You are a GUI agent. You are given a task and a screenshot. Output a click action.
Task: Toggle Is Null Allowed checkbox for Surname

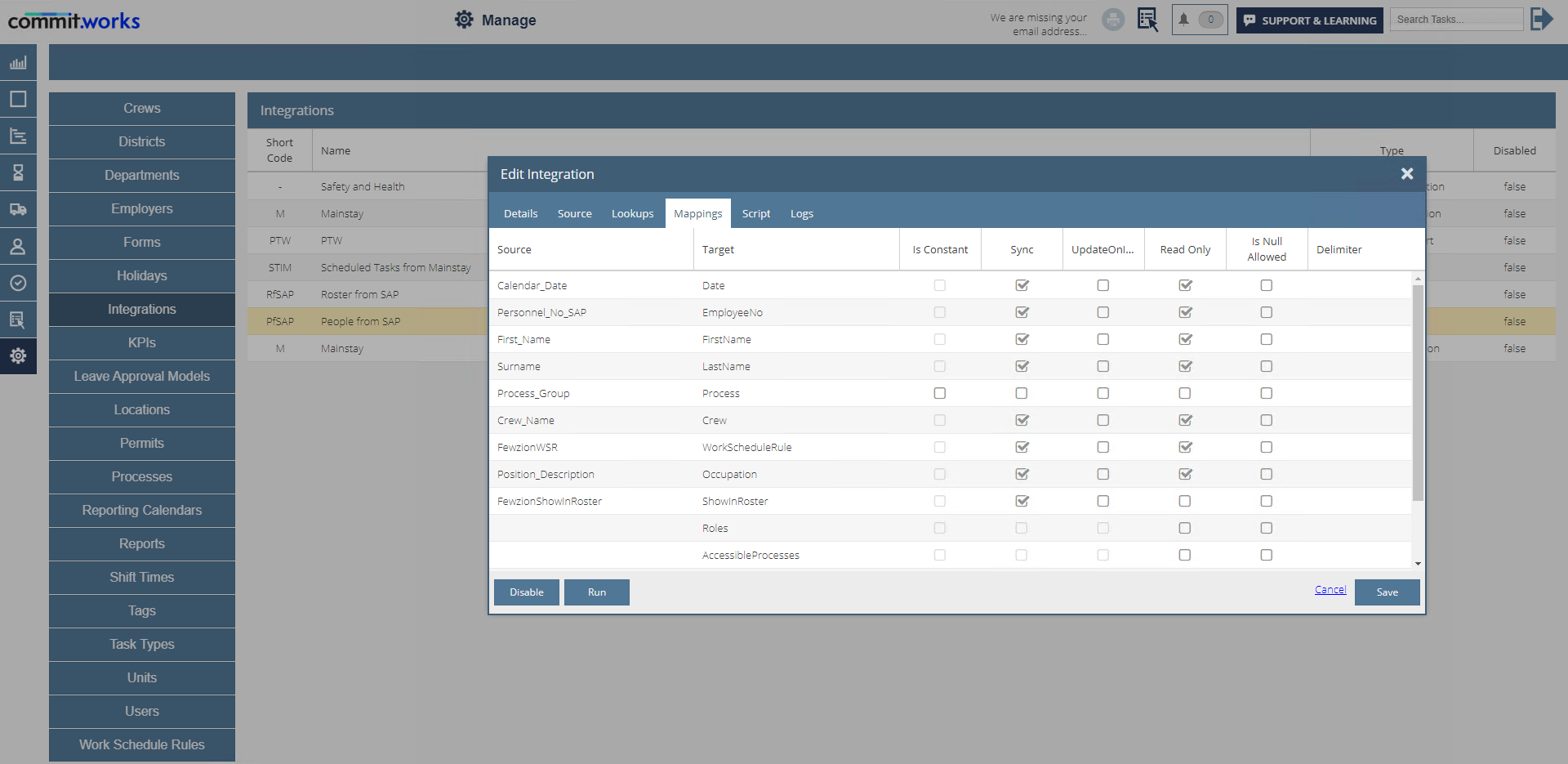tap(1267, 366)
